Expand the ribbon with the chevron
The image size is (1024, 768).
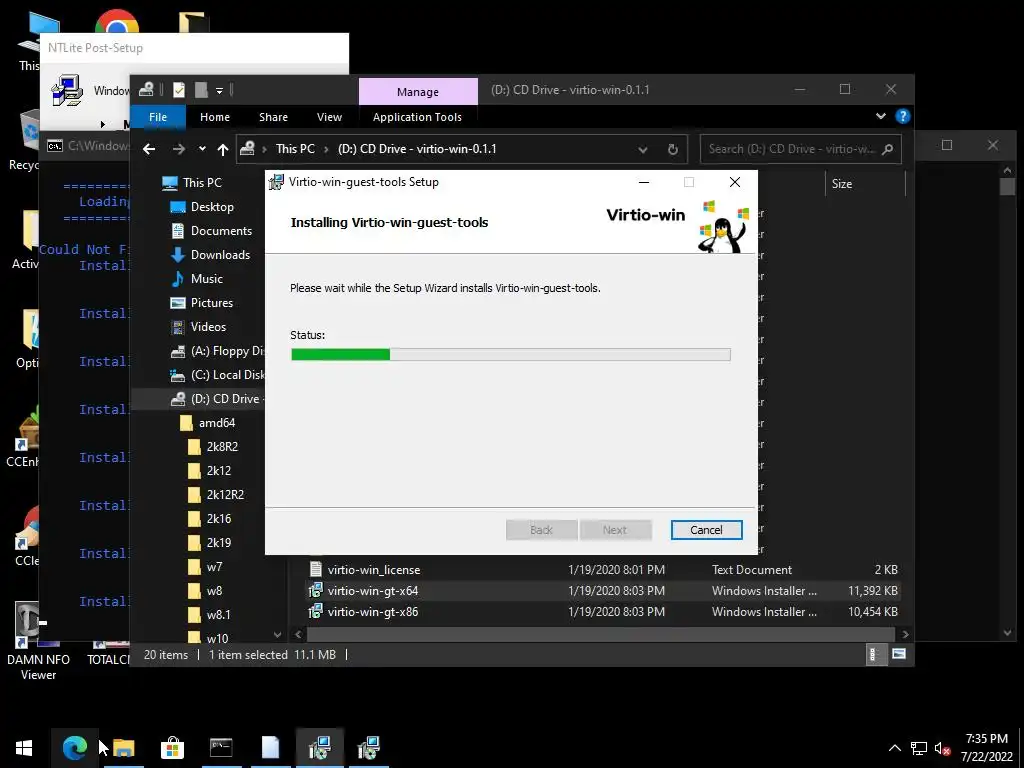880,116
